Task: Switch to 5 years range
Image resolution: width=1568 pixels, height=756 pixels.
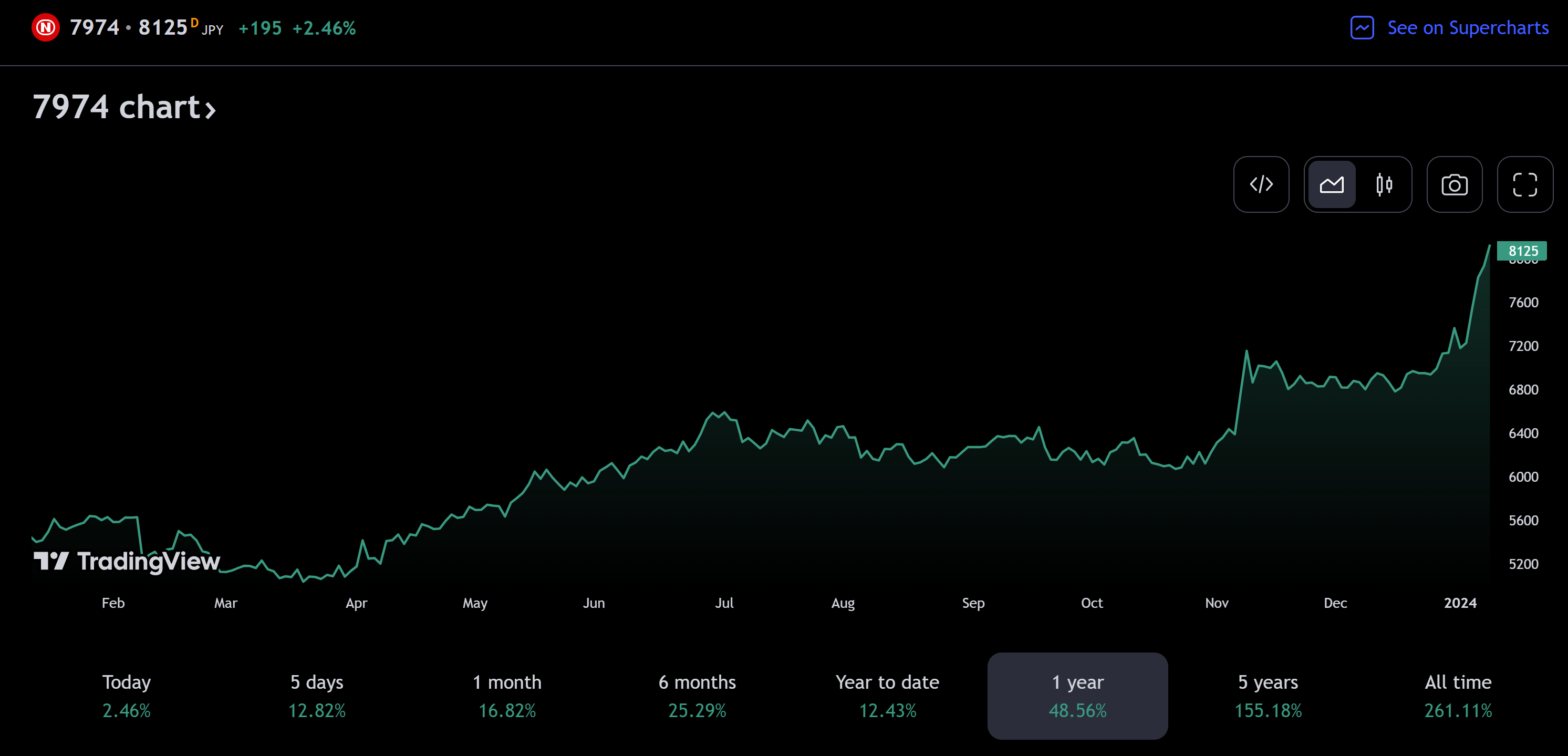Action: pyautogui.click(x=1268, y=695)
